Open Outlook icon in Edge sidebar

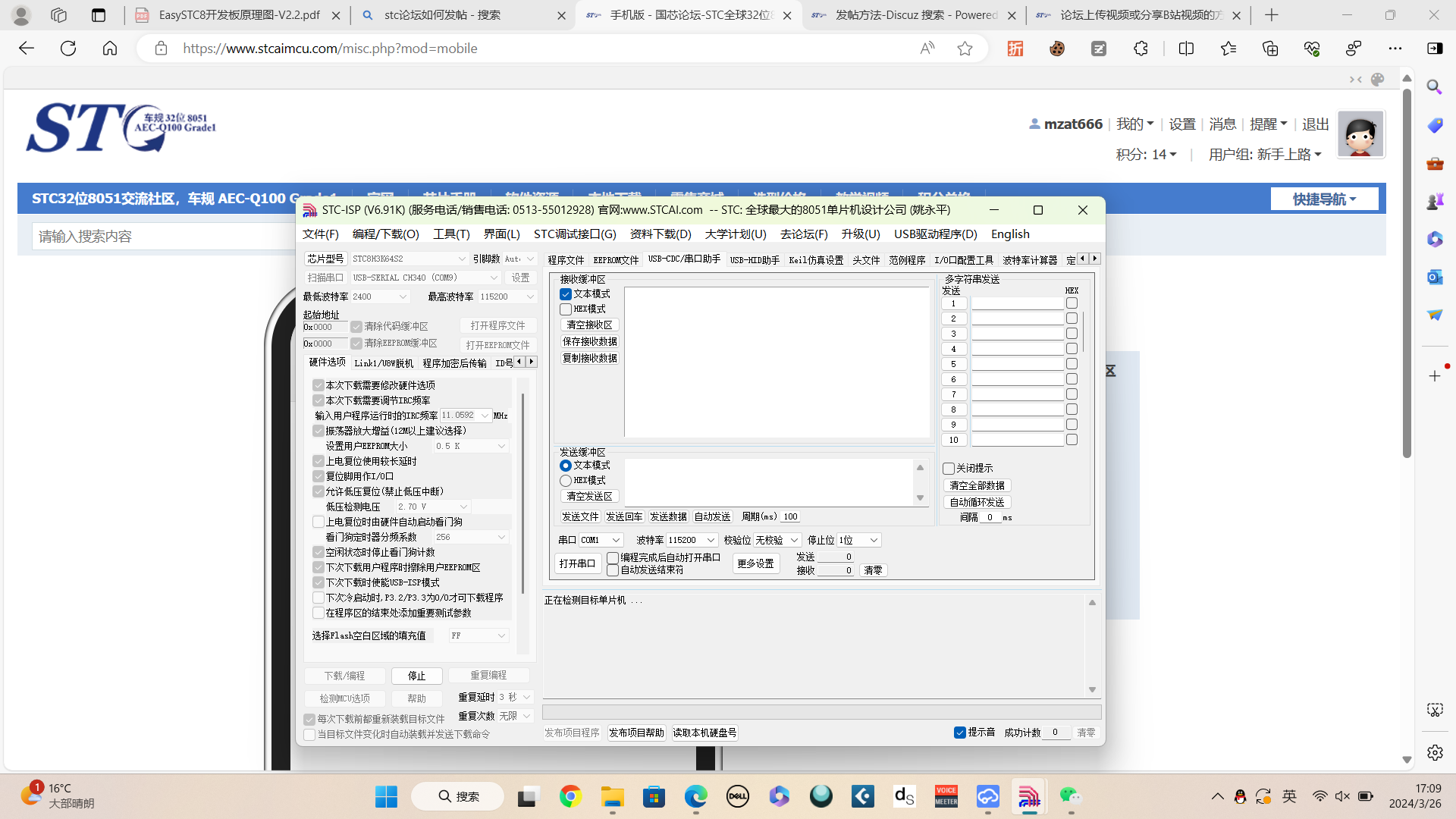(1434, 277)
